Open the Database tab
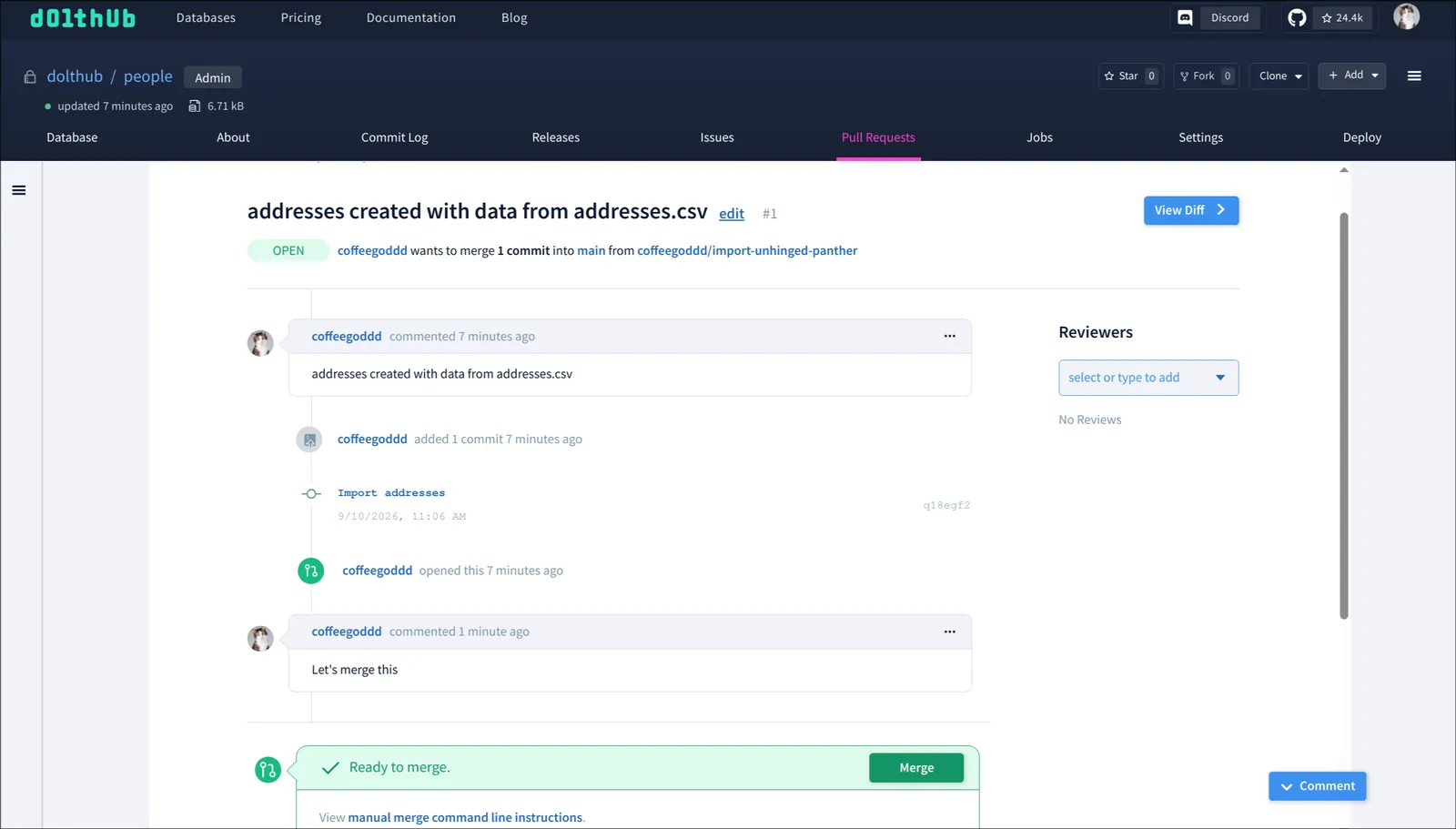 coord(72,137)
